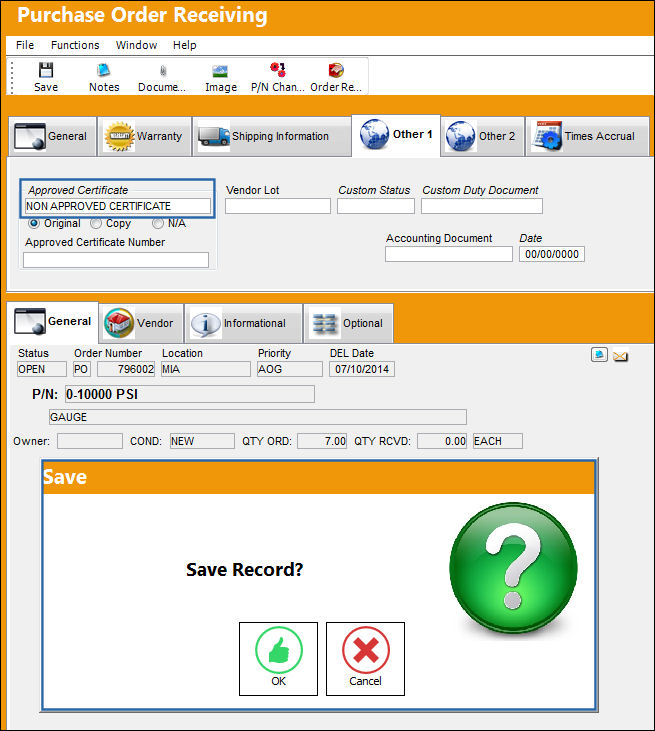Screen dimensions: 655x731
Task: Click the QTY RCVD field 0.00
Action: coord(441,441)
